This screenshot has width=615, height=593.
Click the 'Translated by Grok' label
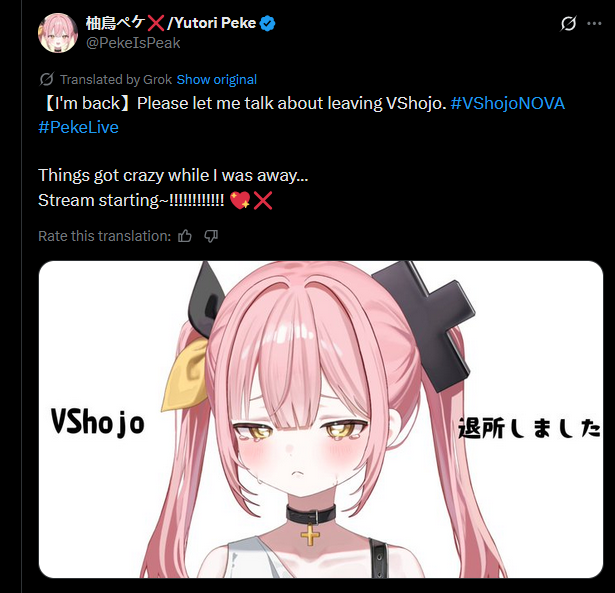click(116, 80)
